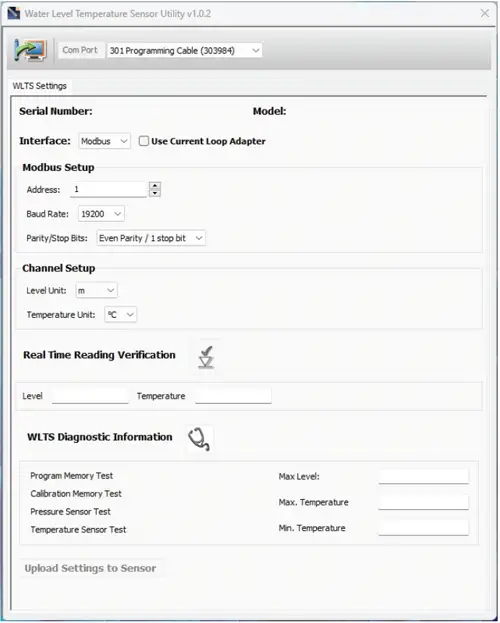
Task: Click the Com Port label
Action: pyautogui.click(x=80, y=50)
